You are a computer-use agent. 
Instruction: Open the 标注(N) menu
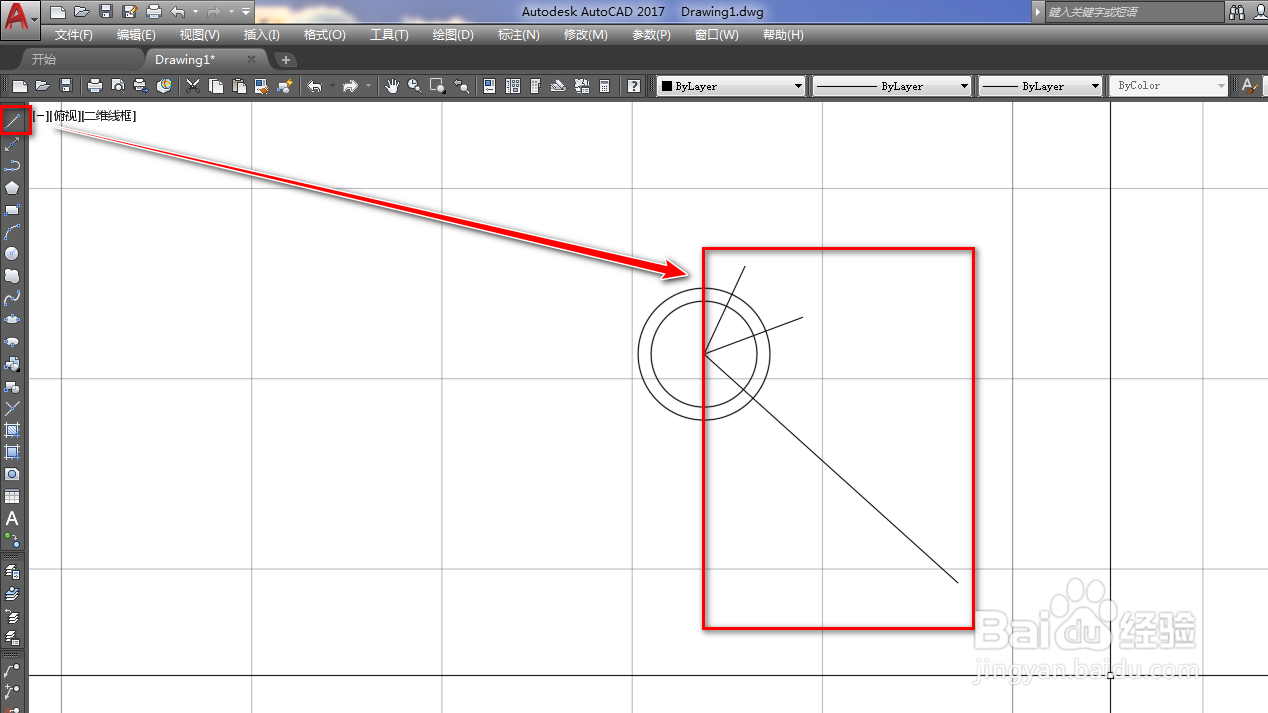[x=519, y=35]
